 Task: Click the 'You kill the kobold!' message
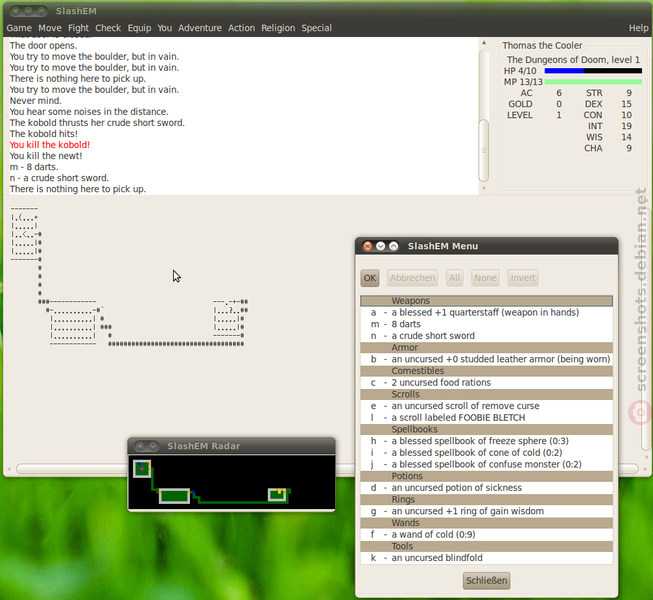pos(50,145)
